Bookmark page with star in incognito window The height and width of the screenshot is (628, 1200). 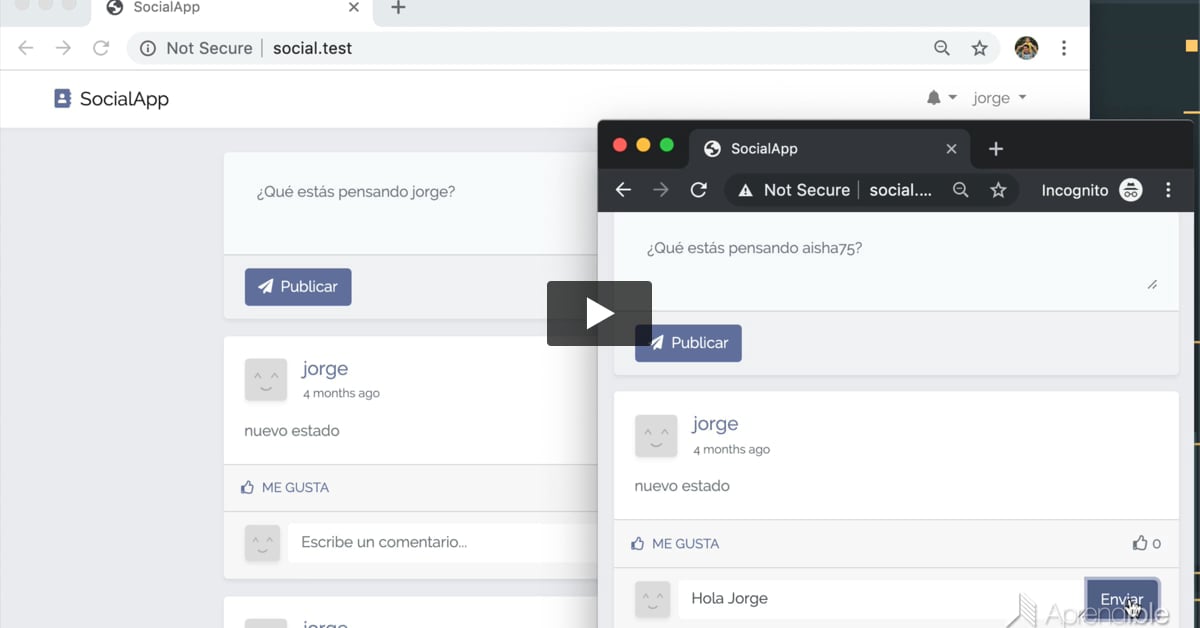tap(998, 190)
